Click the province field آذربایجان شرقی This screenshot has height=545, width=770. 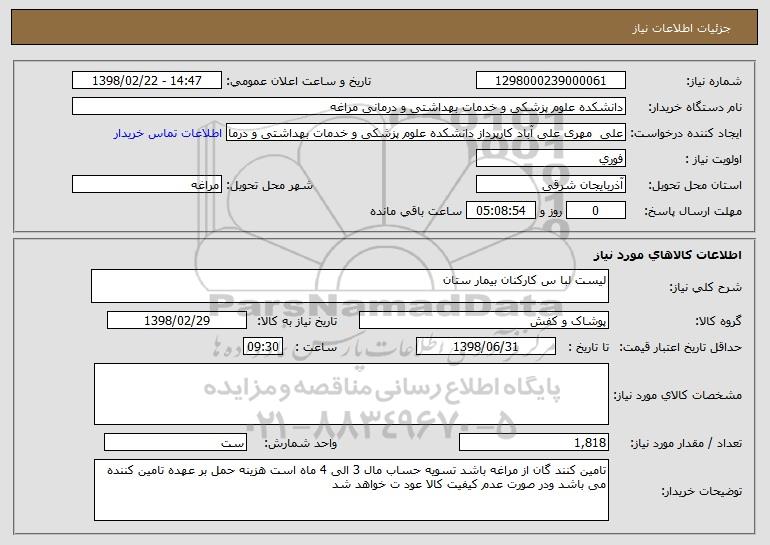(550, 185)
